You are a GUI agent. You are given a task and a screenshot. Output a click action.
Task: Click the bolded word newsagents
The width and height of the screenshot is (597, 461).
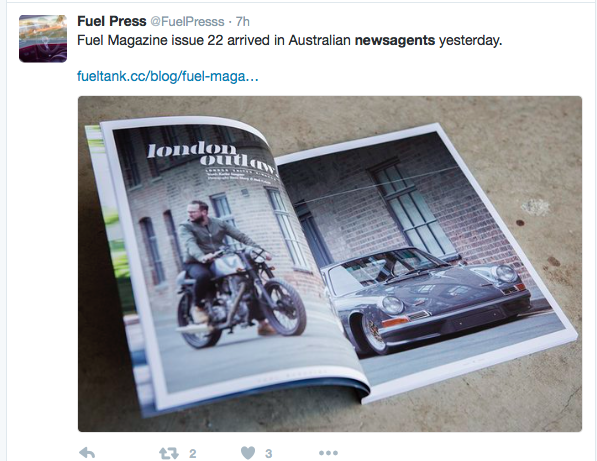tap(395, 40)
